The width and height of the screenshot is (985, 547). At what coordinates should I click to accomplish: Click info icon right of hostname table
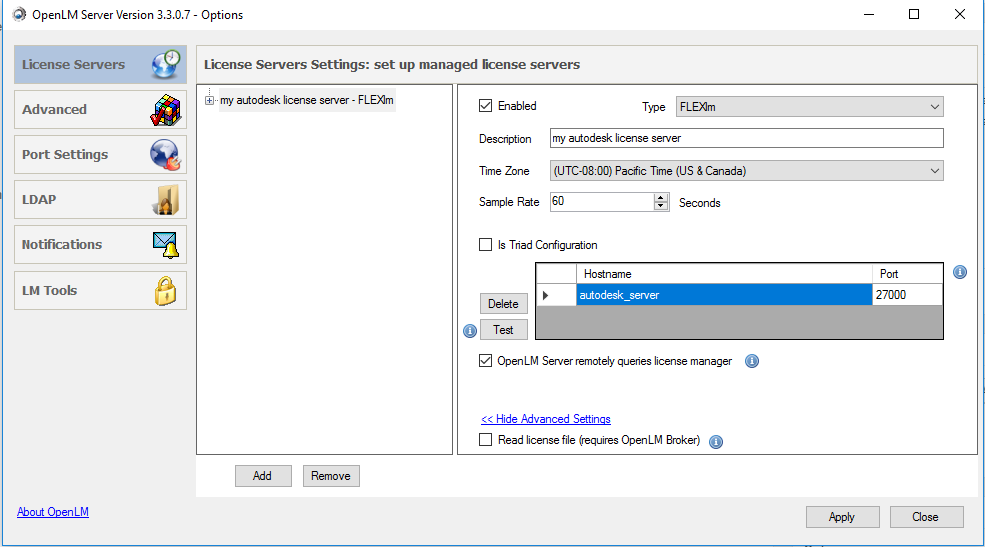coord(960,272)
